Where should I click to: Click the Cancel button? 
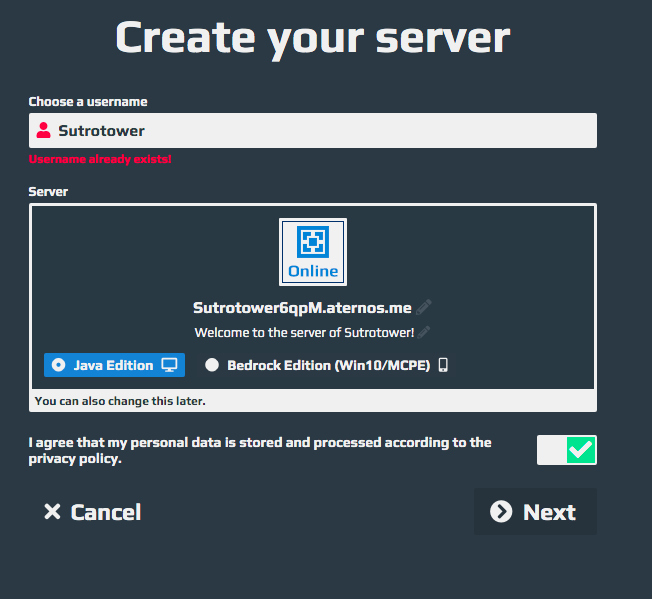click(x=93, y=512)
